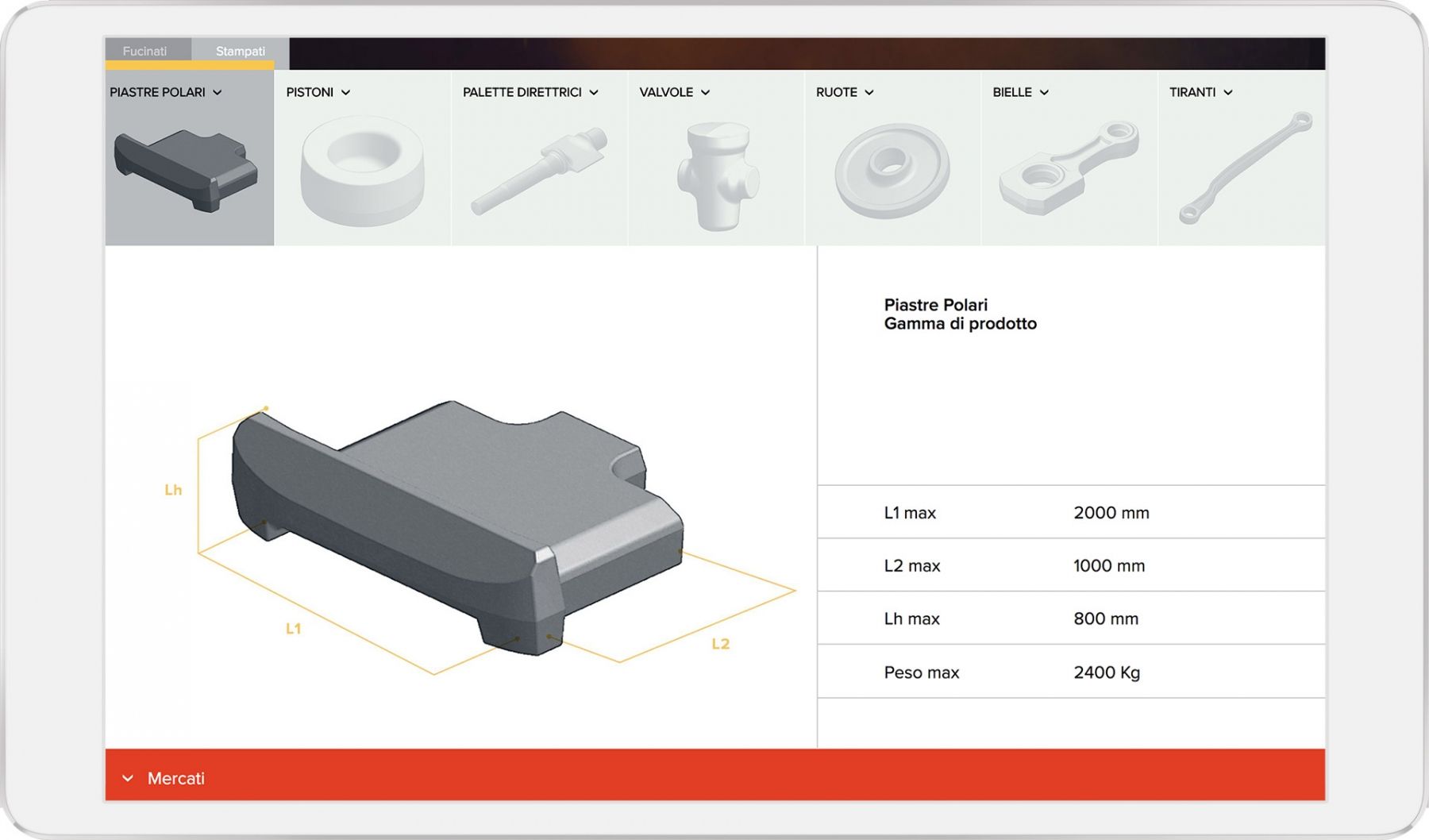Open the Valvole dropdown chevron
The width and height of the screenshot is (1429, 840).
pos(705,93)
